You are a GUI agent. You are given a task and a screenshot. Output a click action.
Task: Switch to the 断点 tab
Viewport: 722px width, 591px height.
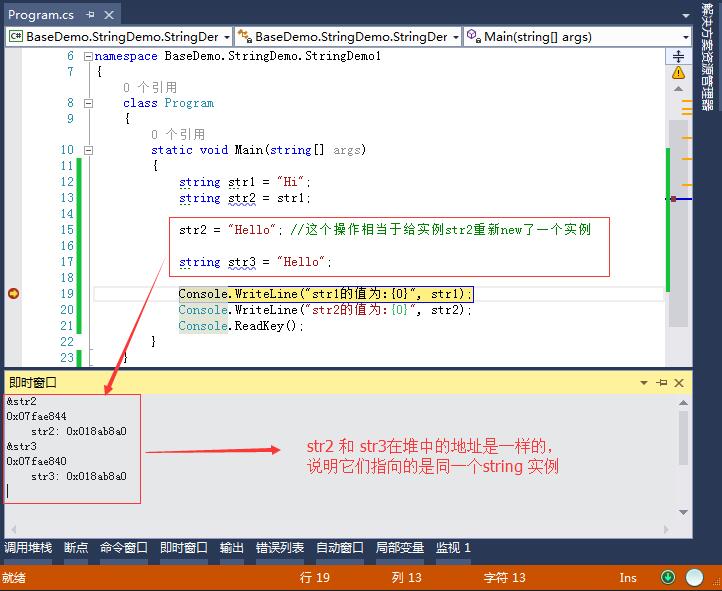coord(76,548)
